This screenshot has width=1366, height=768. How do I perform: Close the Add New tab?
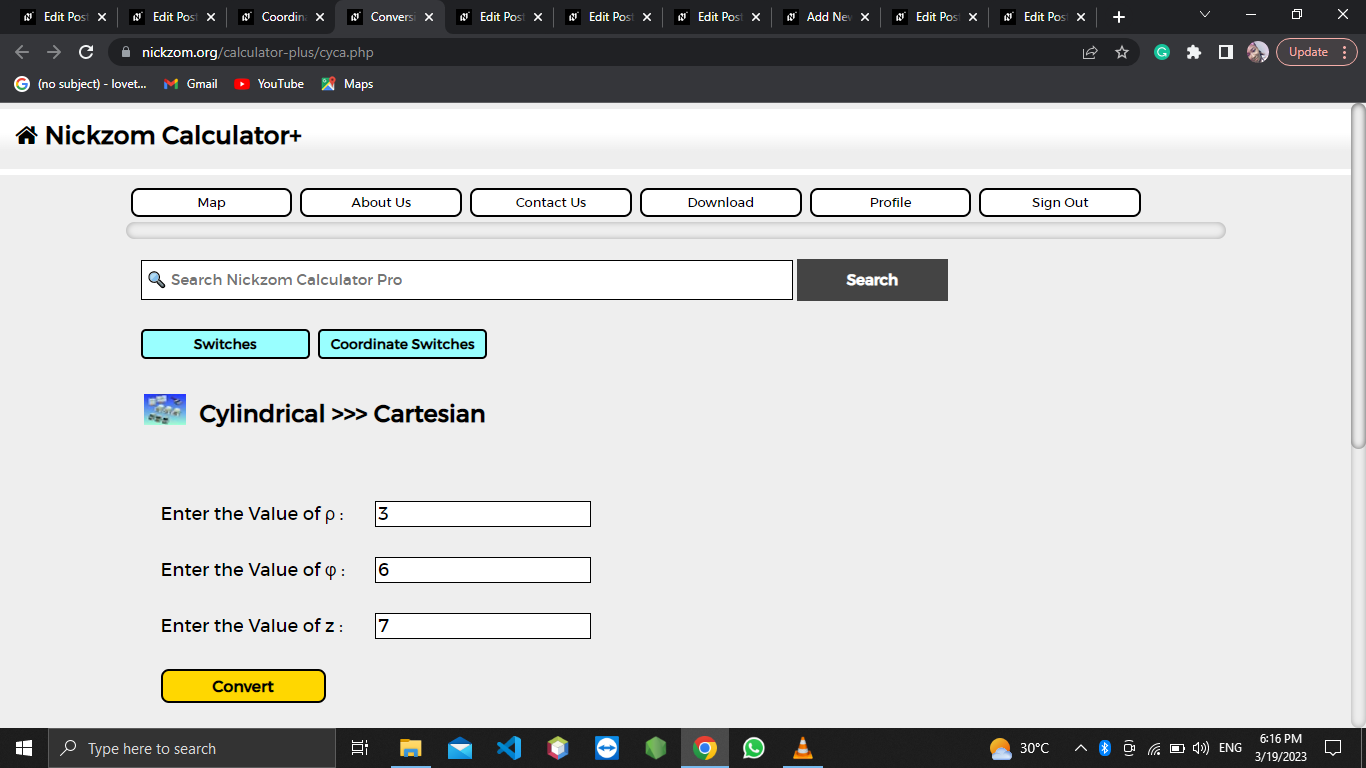865,17
